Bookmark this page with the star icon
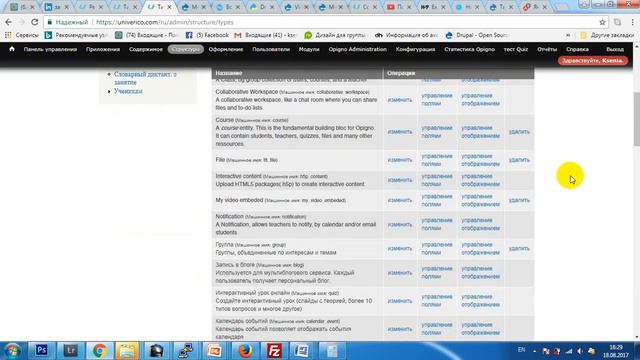This screenshot has width=640, height=360. click(602, 22)
